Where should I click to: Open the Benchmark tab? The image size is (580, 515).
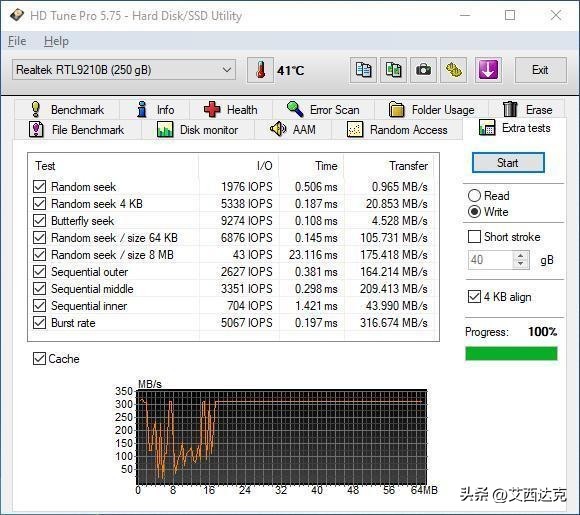[67, 110]
